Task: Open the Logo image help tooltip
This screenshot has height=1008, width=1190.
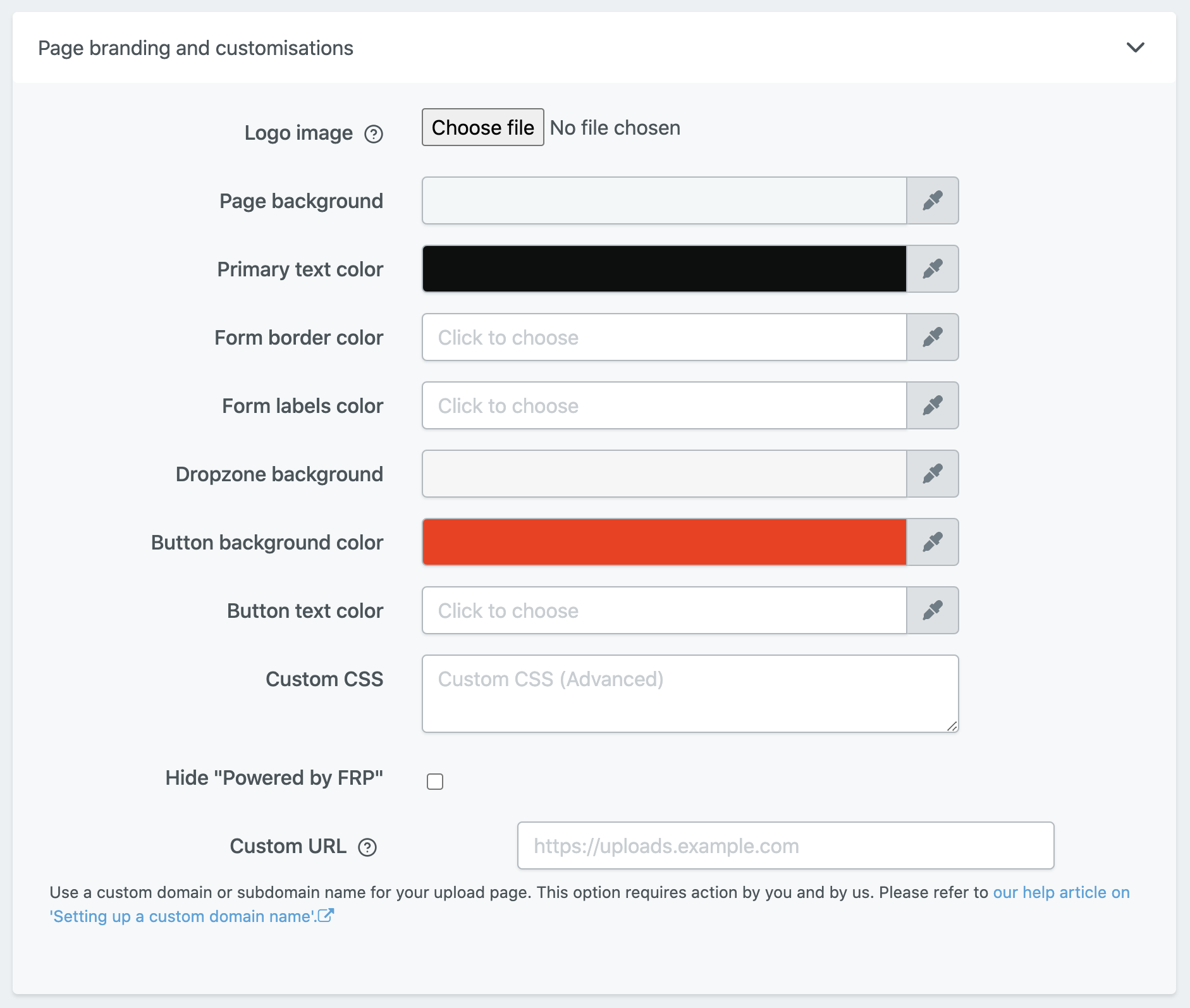Action: (374, 133)
